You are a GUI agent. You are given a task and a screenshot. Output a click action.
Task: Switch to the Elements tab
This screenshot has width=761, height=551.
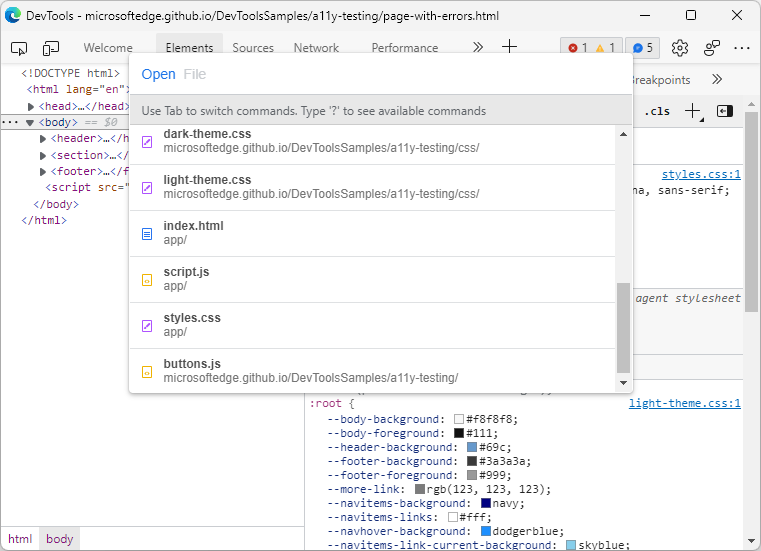click(x=189, y=48)
